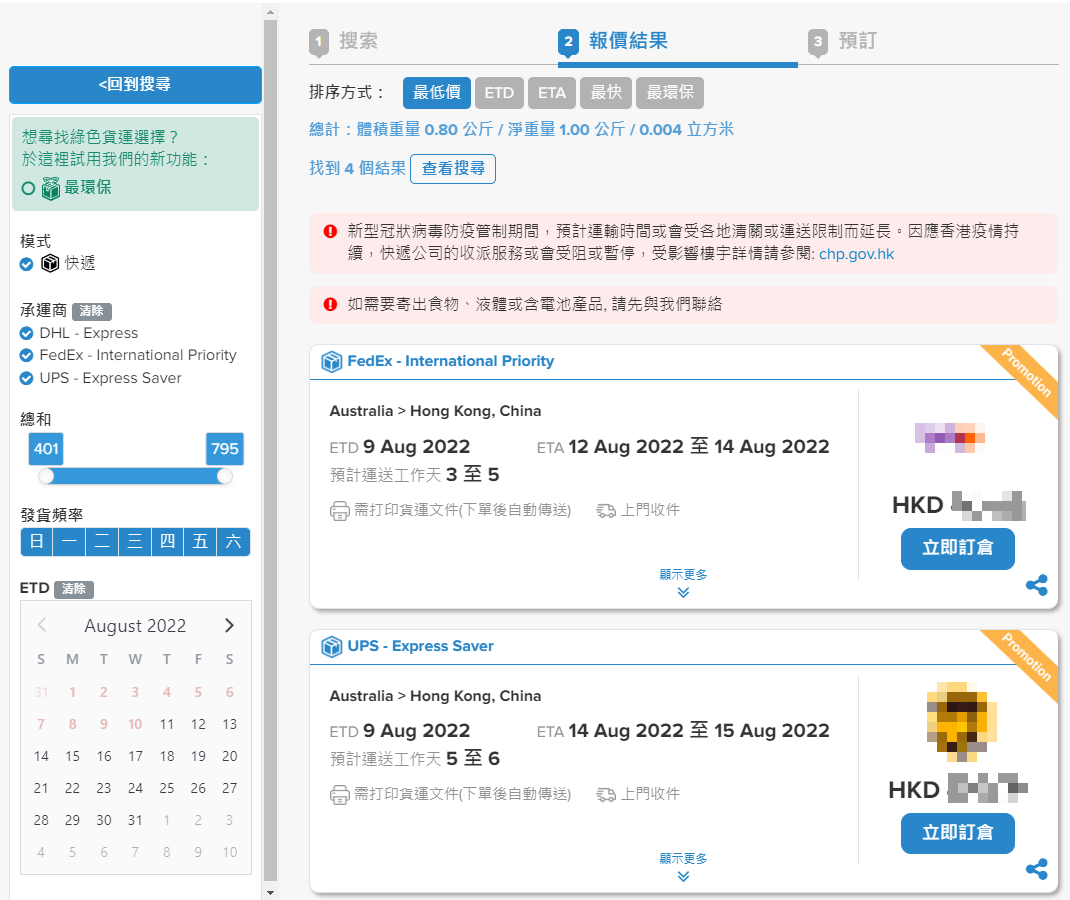Click the 401 minimum price label
1070x900 pixels.
(46, 449)
